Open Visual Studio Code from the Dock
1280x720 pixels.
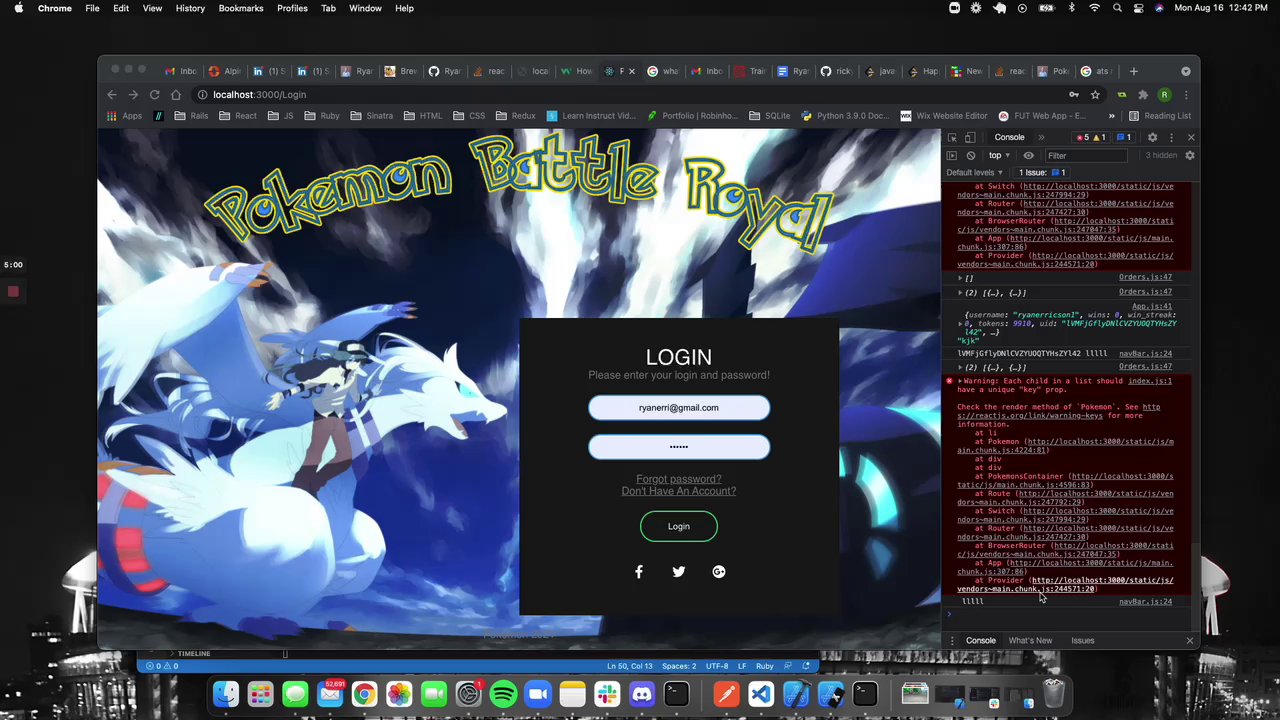pos(761,694)
